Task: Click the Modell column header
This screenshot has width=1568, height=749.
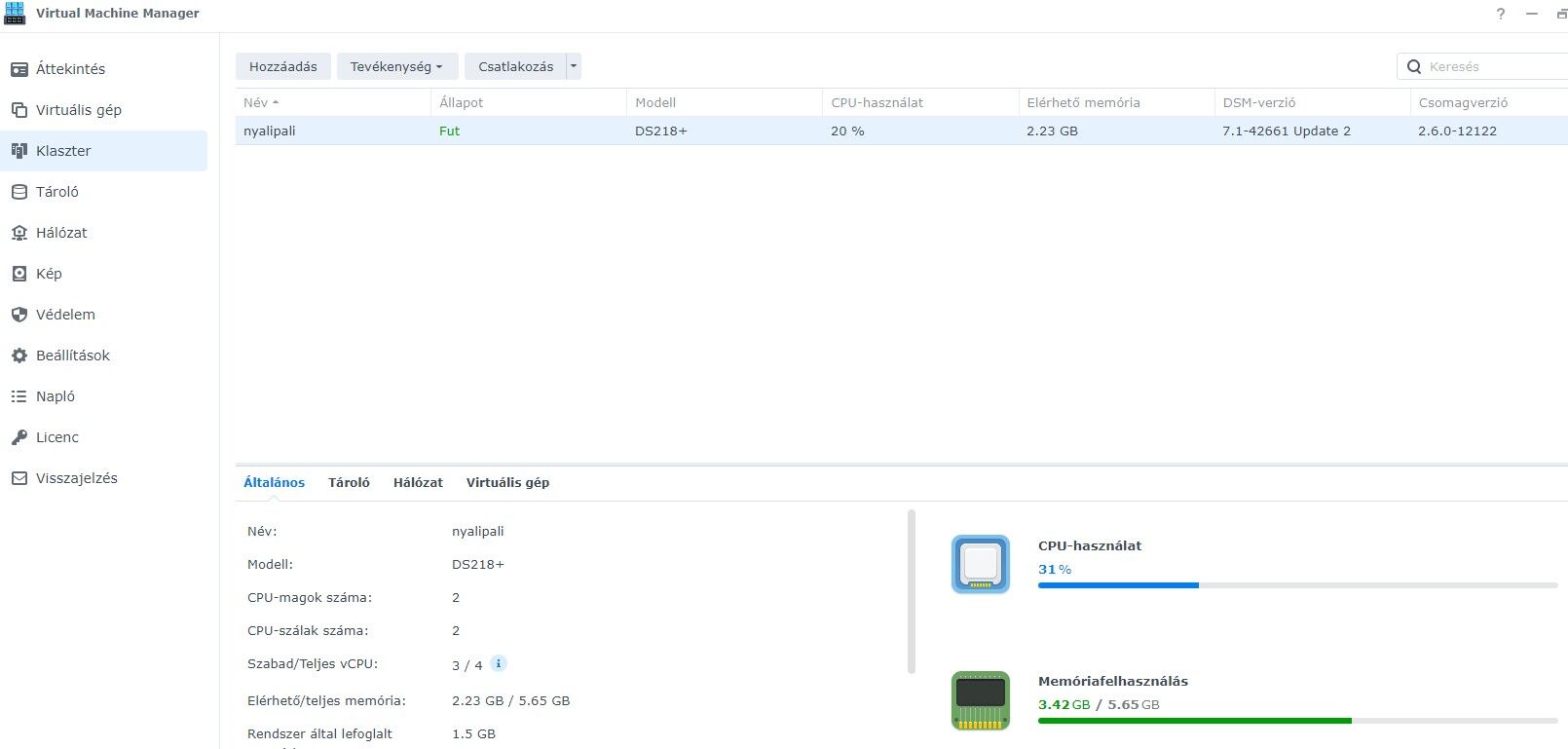Action: (x=725, y=102)
